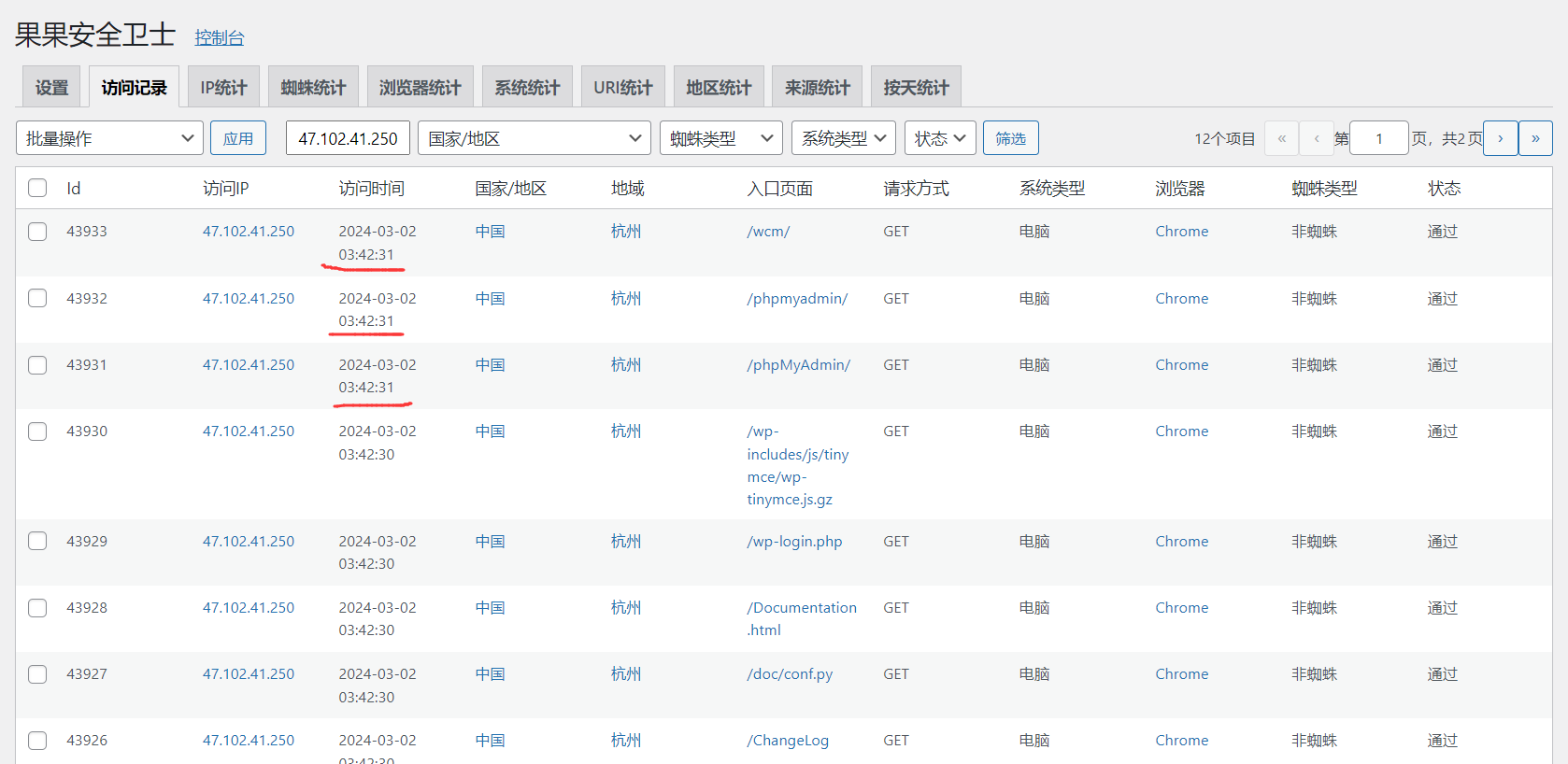Toggle the select-all checkbox in header

[37, 188]
